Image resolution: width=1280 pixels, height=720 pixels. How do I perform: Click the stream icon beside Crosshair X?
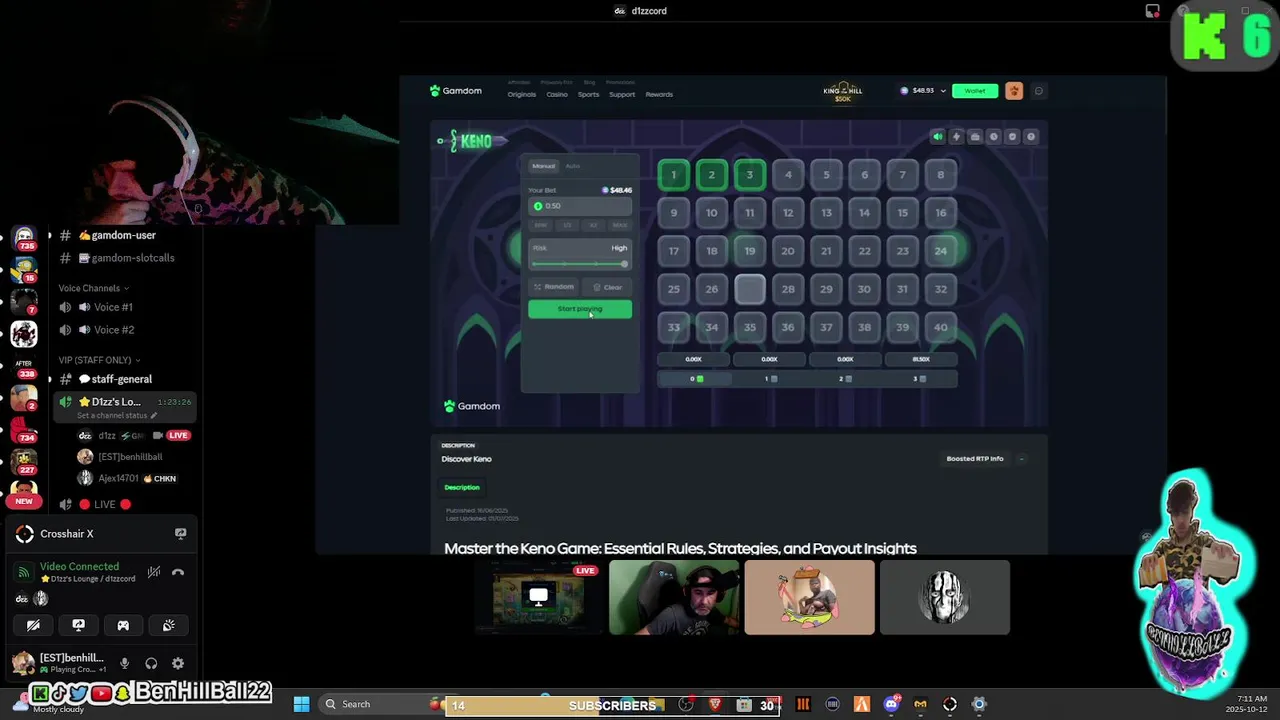pyautogui.click(x=180, y=534)
